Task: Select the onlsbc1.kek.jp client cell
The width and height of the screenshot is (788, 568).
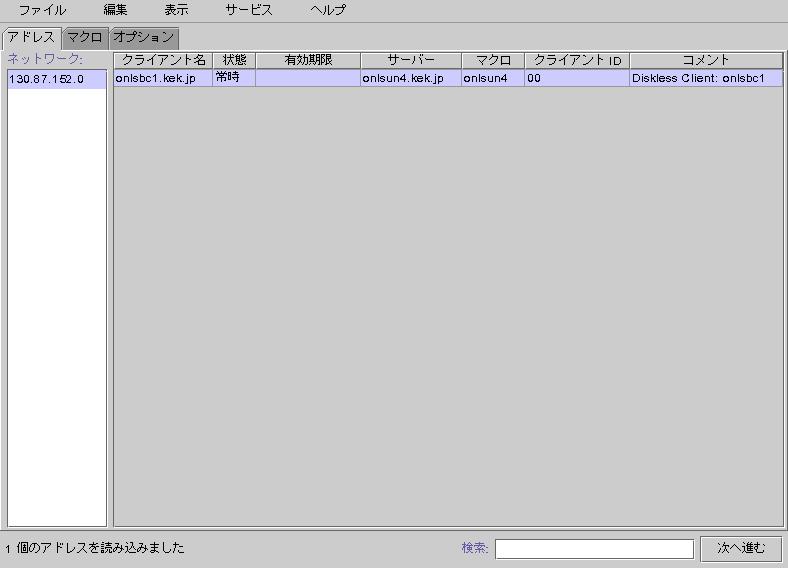Action: pyautogui.click(x=163, y=78)
